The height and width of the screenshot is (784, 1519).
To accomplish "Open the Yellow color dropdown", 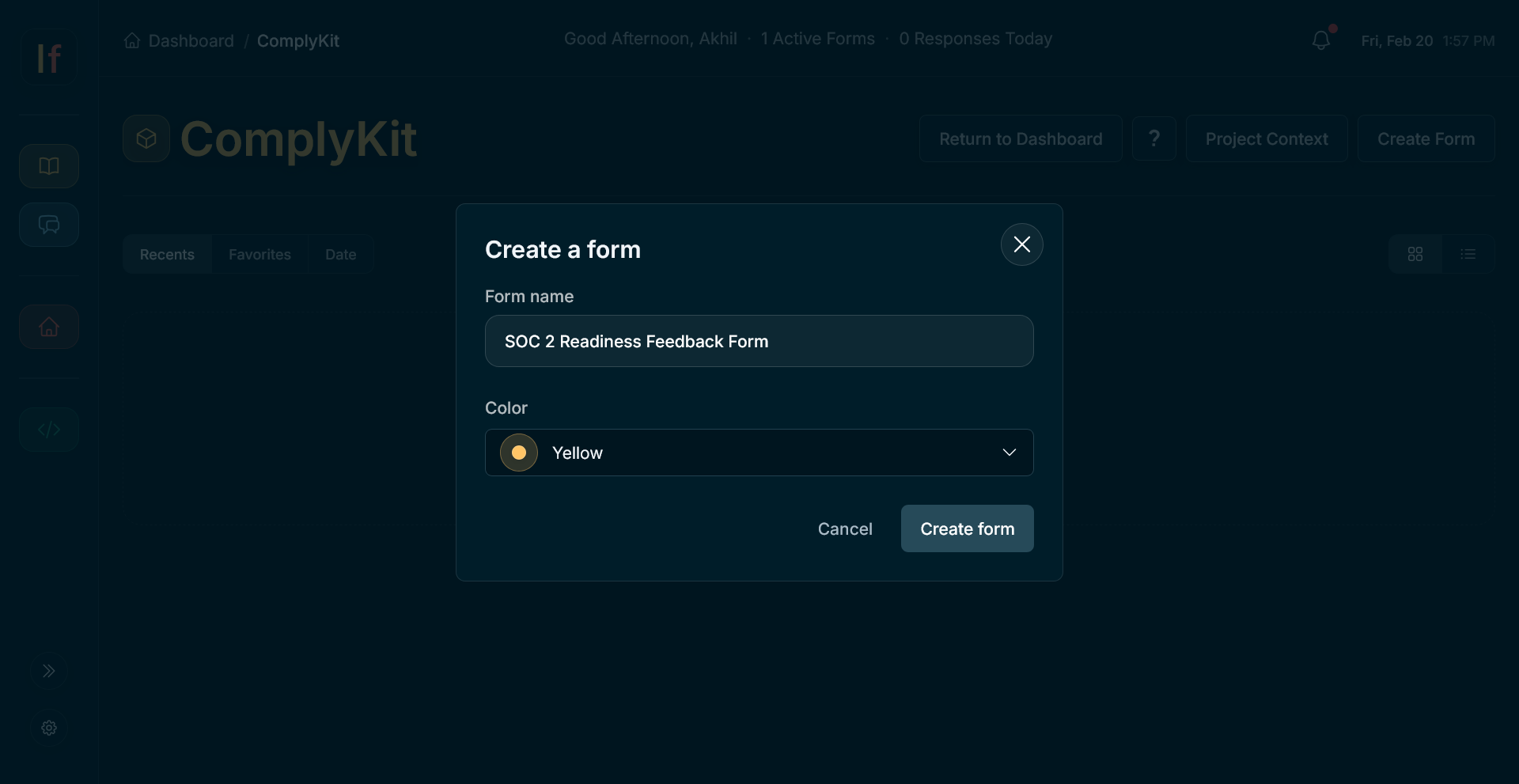I will [759, 453].
